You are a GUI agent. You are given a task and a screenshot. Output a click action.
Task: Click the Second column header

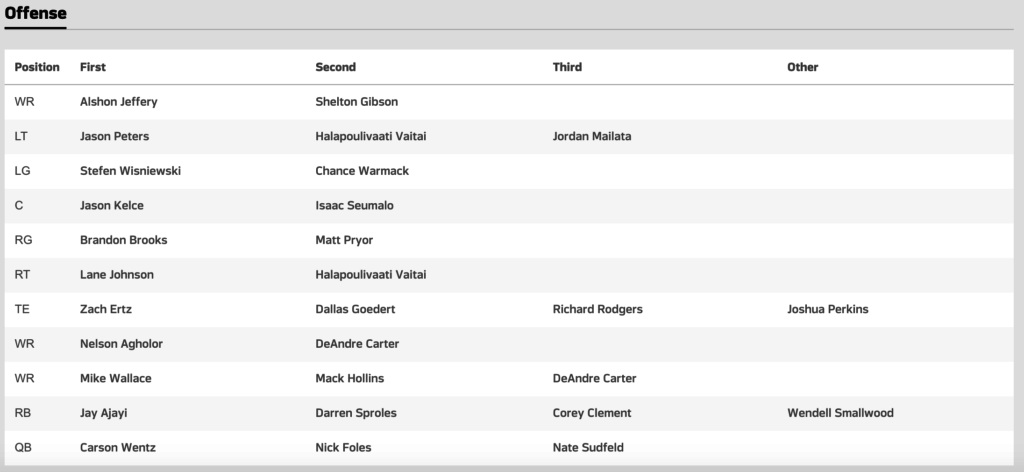point(335,67)
